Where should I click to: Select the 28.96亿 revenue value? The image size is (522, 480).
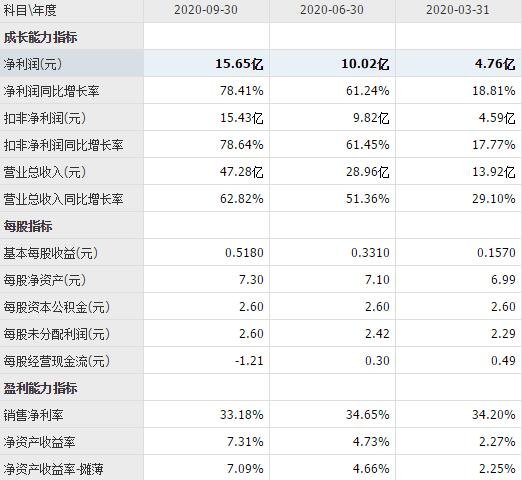(x=368, y=172)
